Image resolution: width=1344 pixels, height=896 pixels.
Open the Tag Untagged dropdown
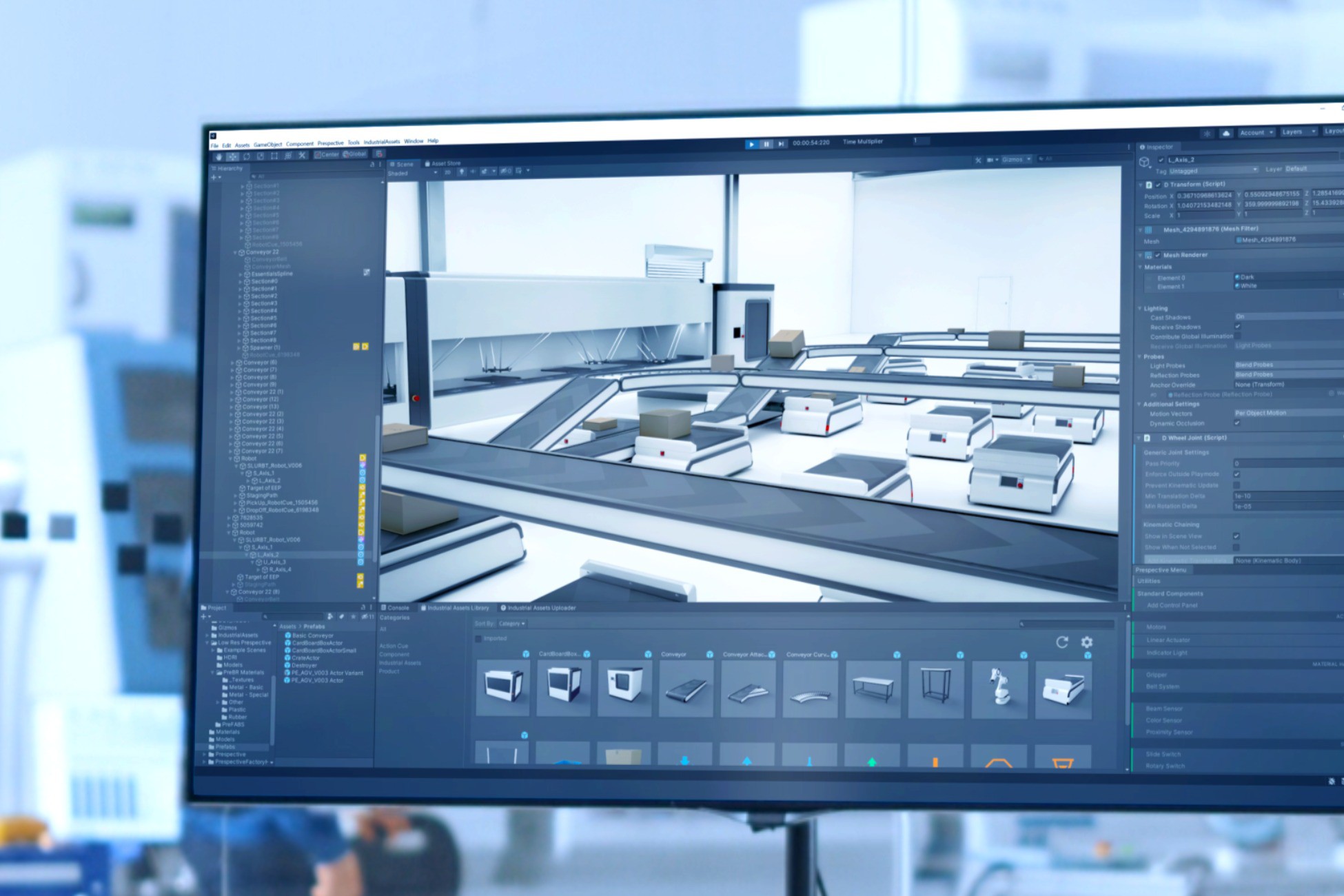pyautogui.click(x=1213, y=168)
